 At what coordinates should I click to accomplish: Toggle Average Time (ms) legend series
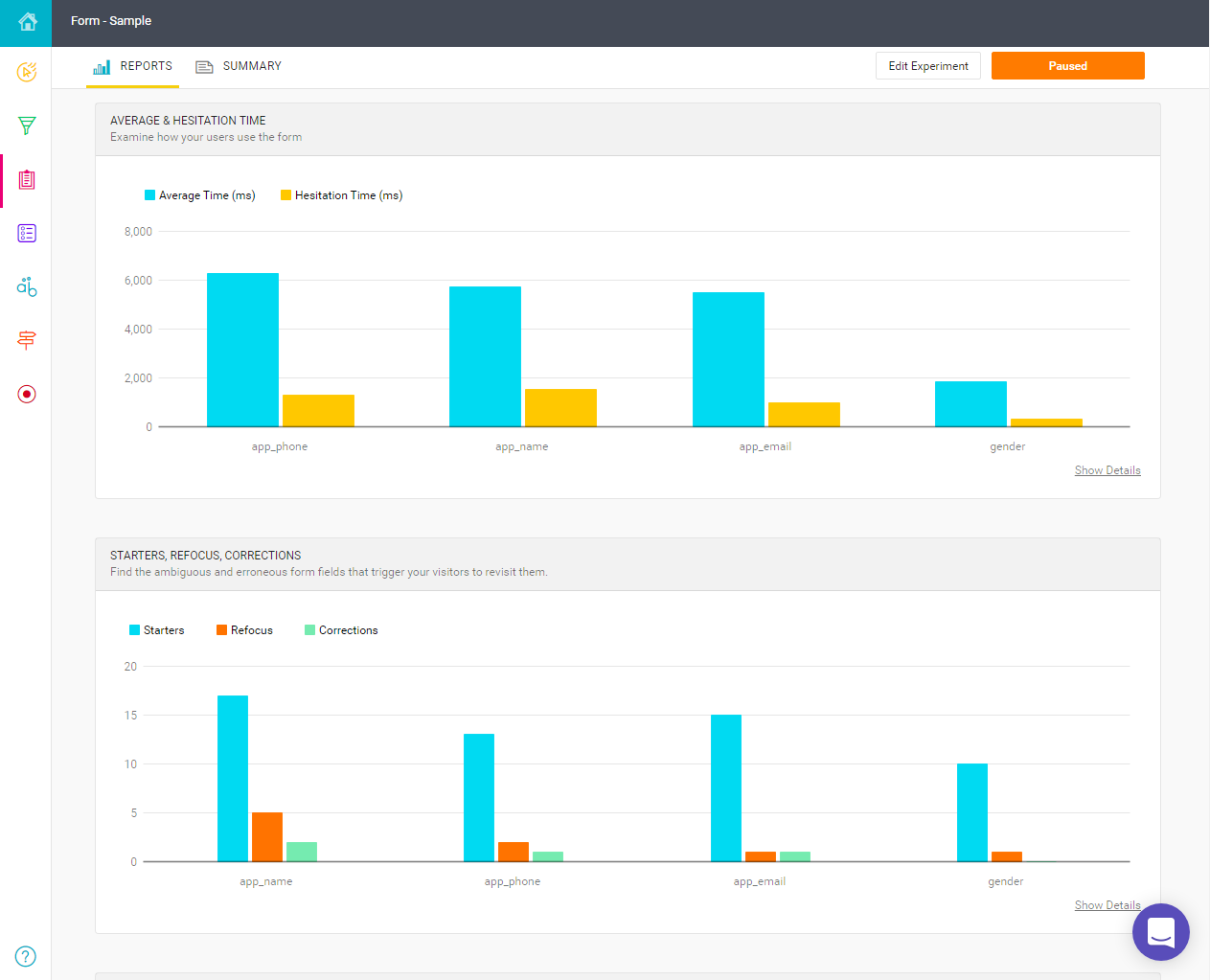coord(200,195)
